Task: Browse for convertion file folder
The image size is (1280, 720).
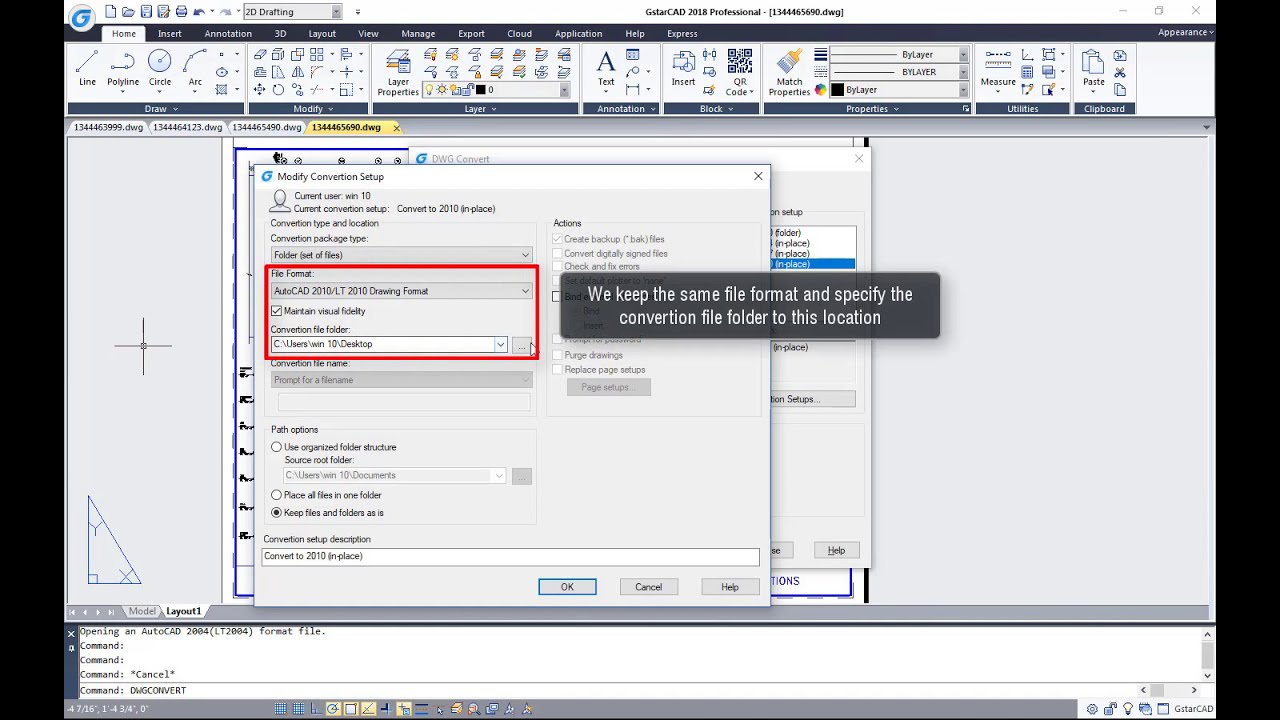Action: click(x=521, y=345)
